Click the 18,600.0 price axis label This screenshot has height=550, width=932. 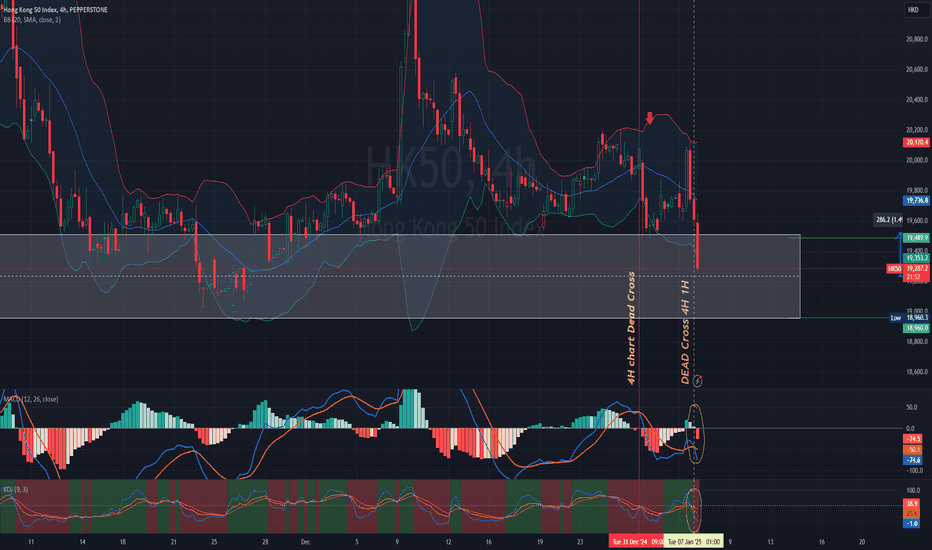click(917, 372)
